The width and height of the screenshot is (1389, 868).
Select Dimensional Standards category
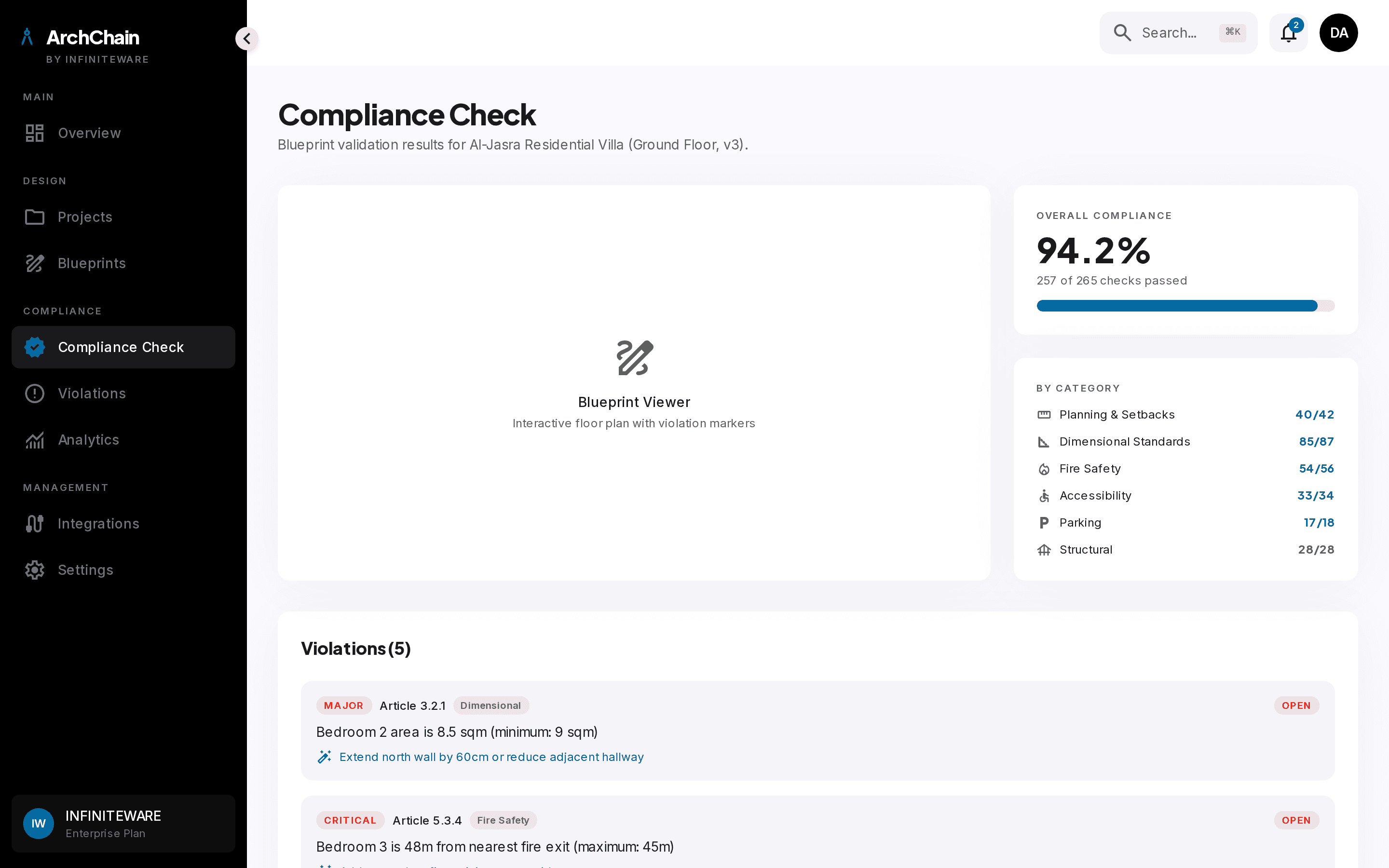pos(1185,442)
